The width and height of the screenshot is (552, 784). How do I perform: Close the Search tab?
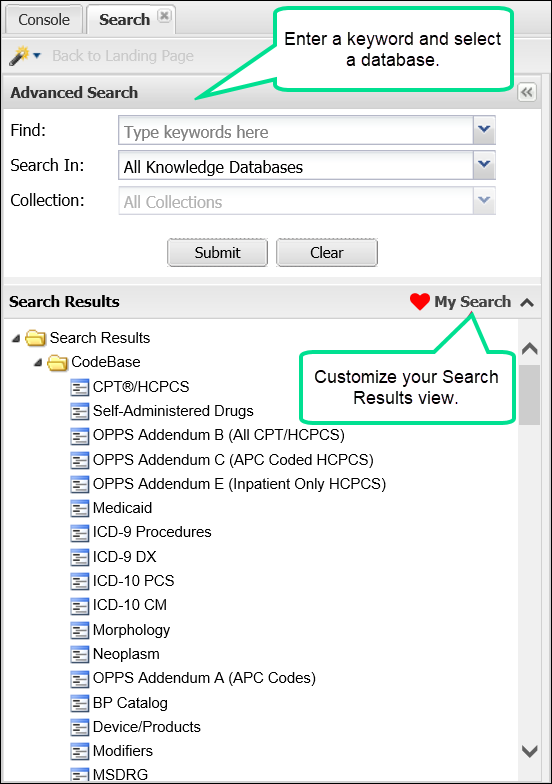point(164,16)
